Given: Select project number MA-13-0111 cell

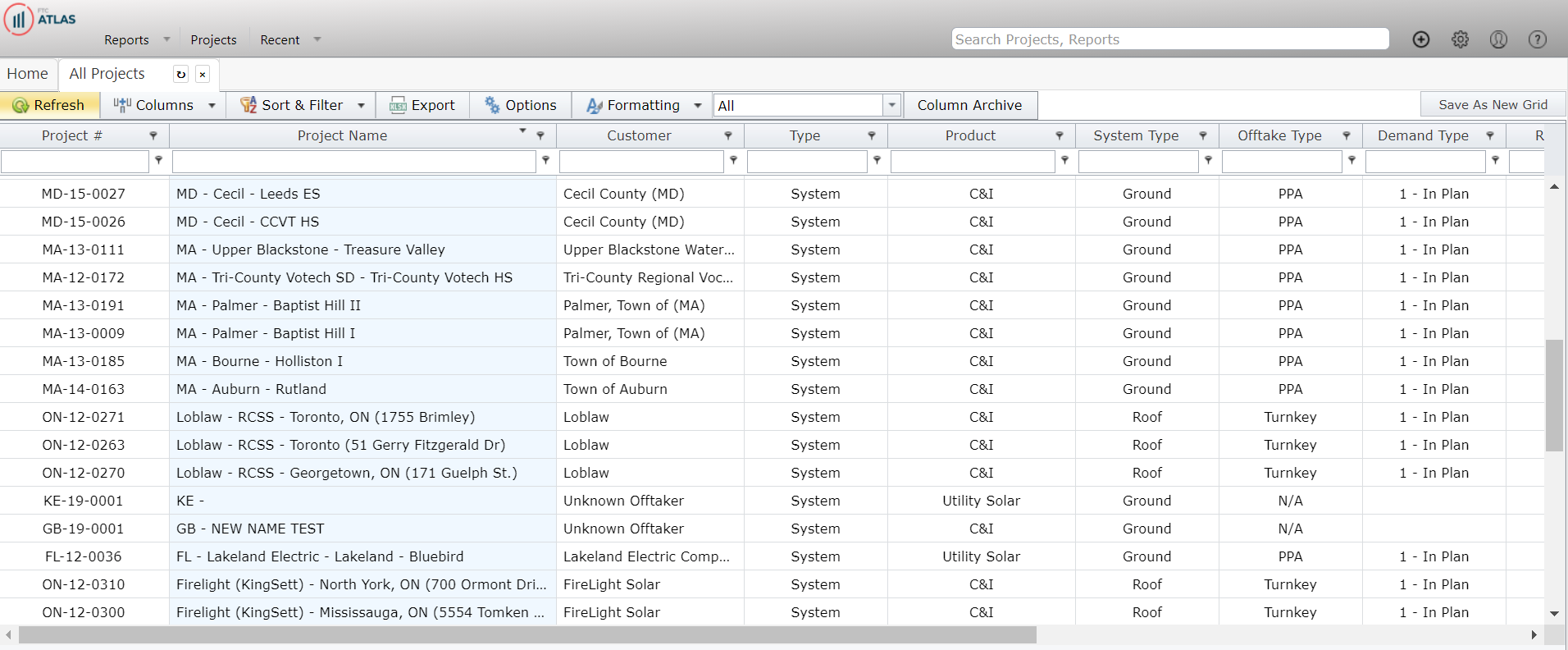Looking at the screenshot, I should tap(84, 249).
